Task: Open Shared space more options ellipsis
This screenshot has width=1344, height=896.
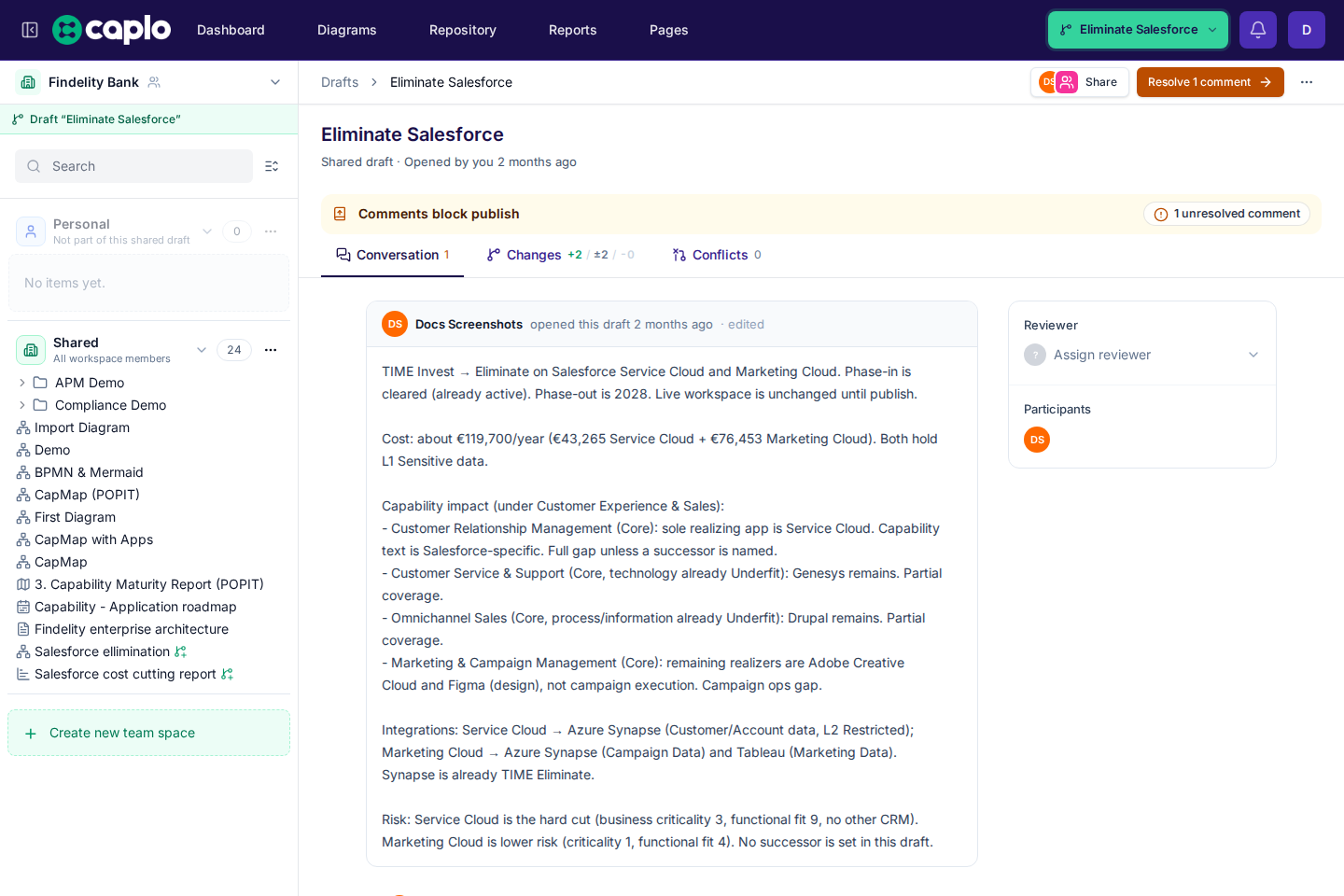Action: (271, 350)
